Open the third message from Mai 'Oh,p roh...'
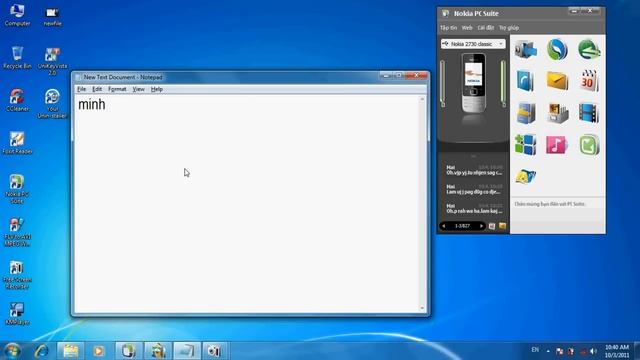Viewport: 640px width, 360px height. tap(474, 209)
